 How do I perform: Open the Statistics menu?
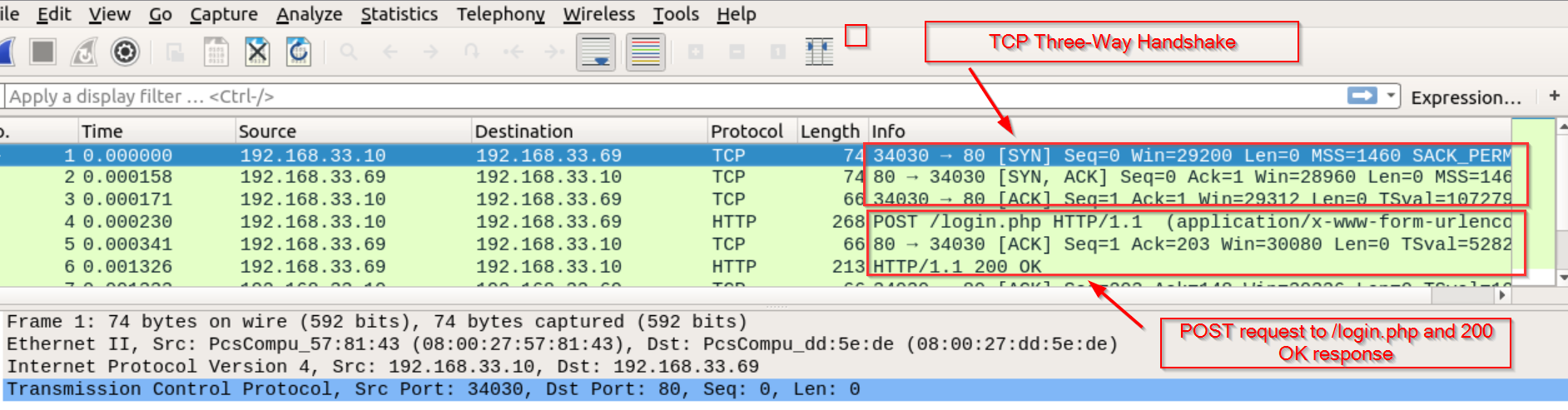click(x=399, y=14)
